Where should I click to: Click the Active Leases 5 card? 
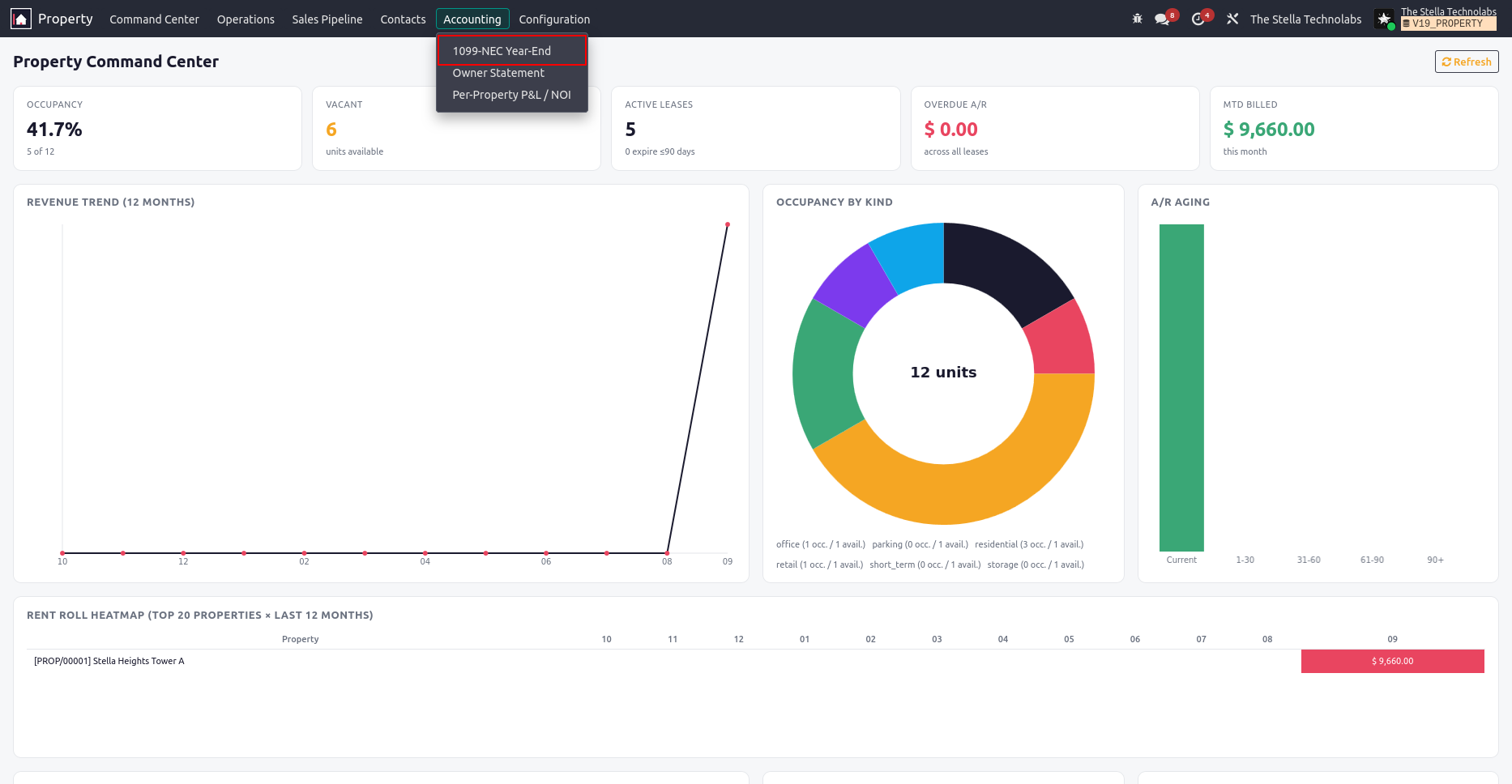coord(755,128)
